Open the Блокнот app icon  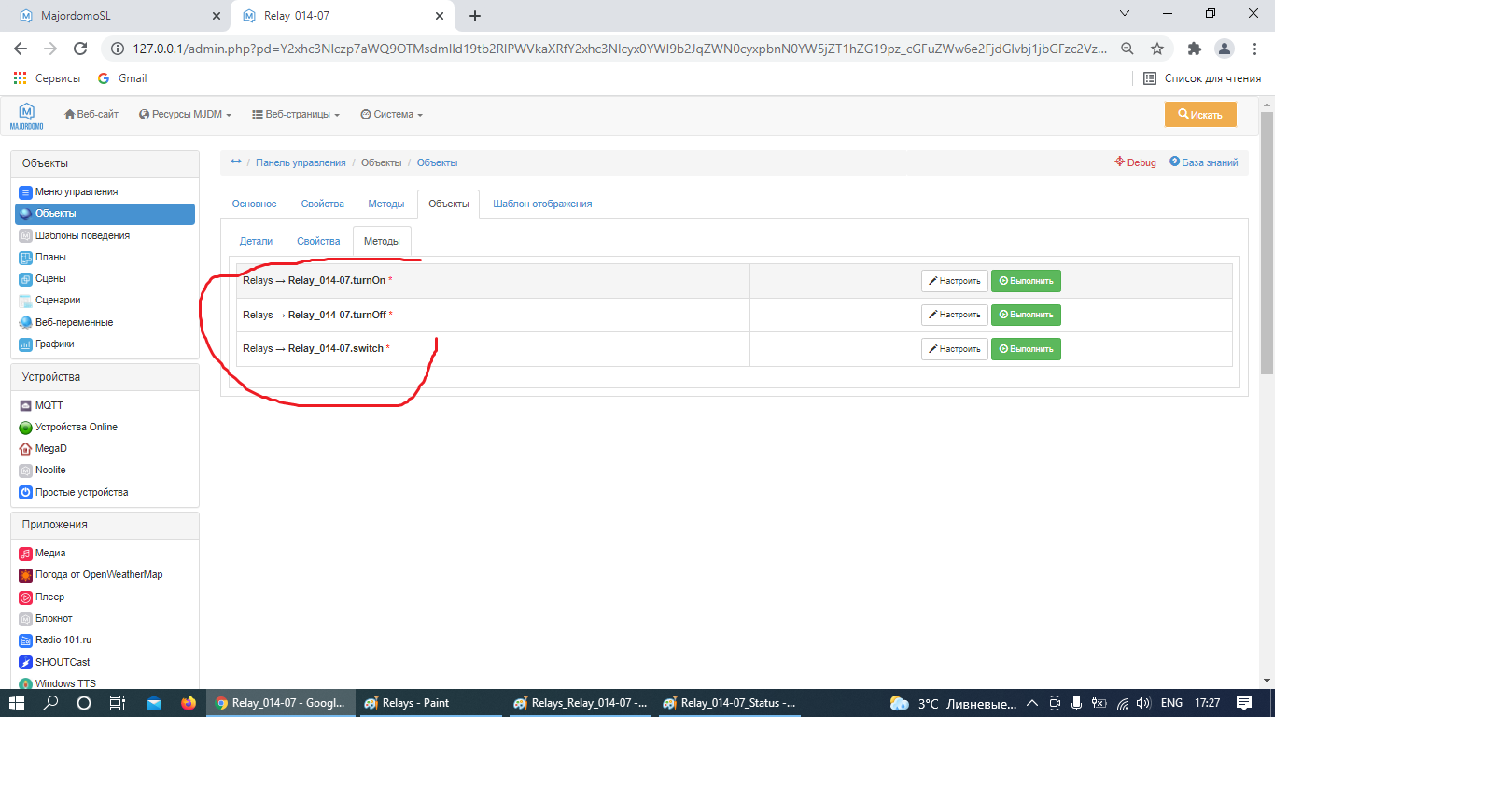[25, 619]
